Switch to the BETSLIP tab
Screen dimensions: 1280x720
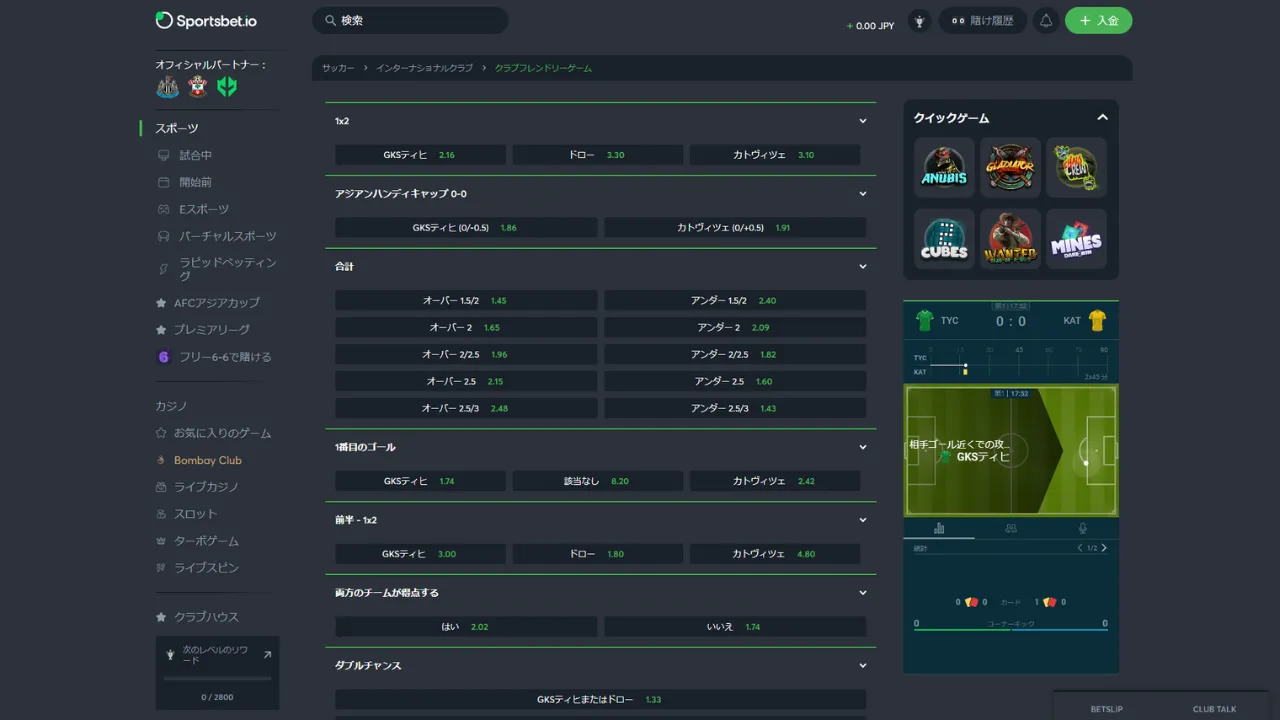coord(1106,709)
